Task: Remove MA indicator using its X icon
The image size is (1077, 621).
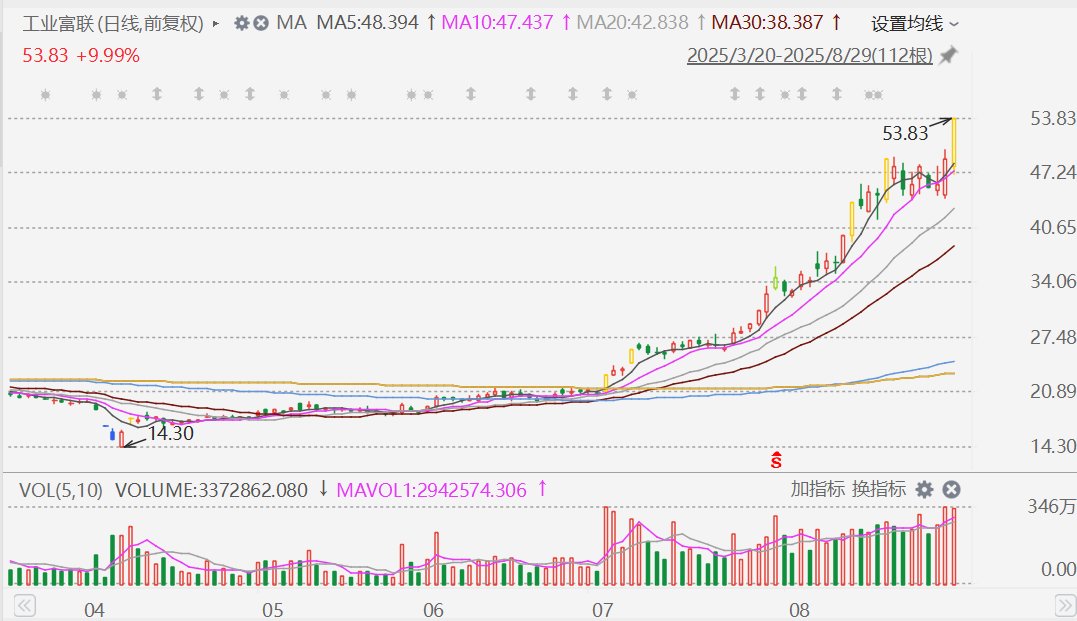Action: (260, 24)
